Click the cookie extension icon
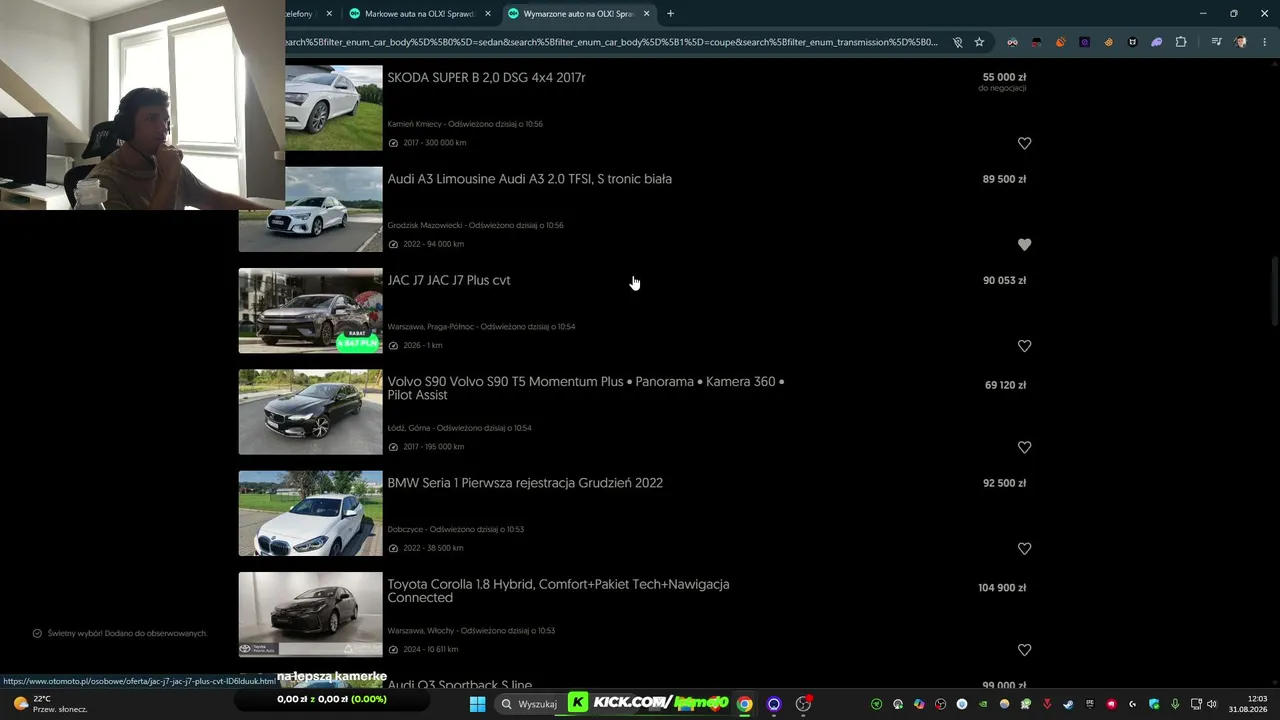Image resolution: width=1280 pixels, height=720 pixels. click(1108, 42)
